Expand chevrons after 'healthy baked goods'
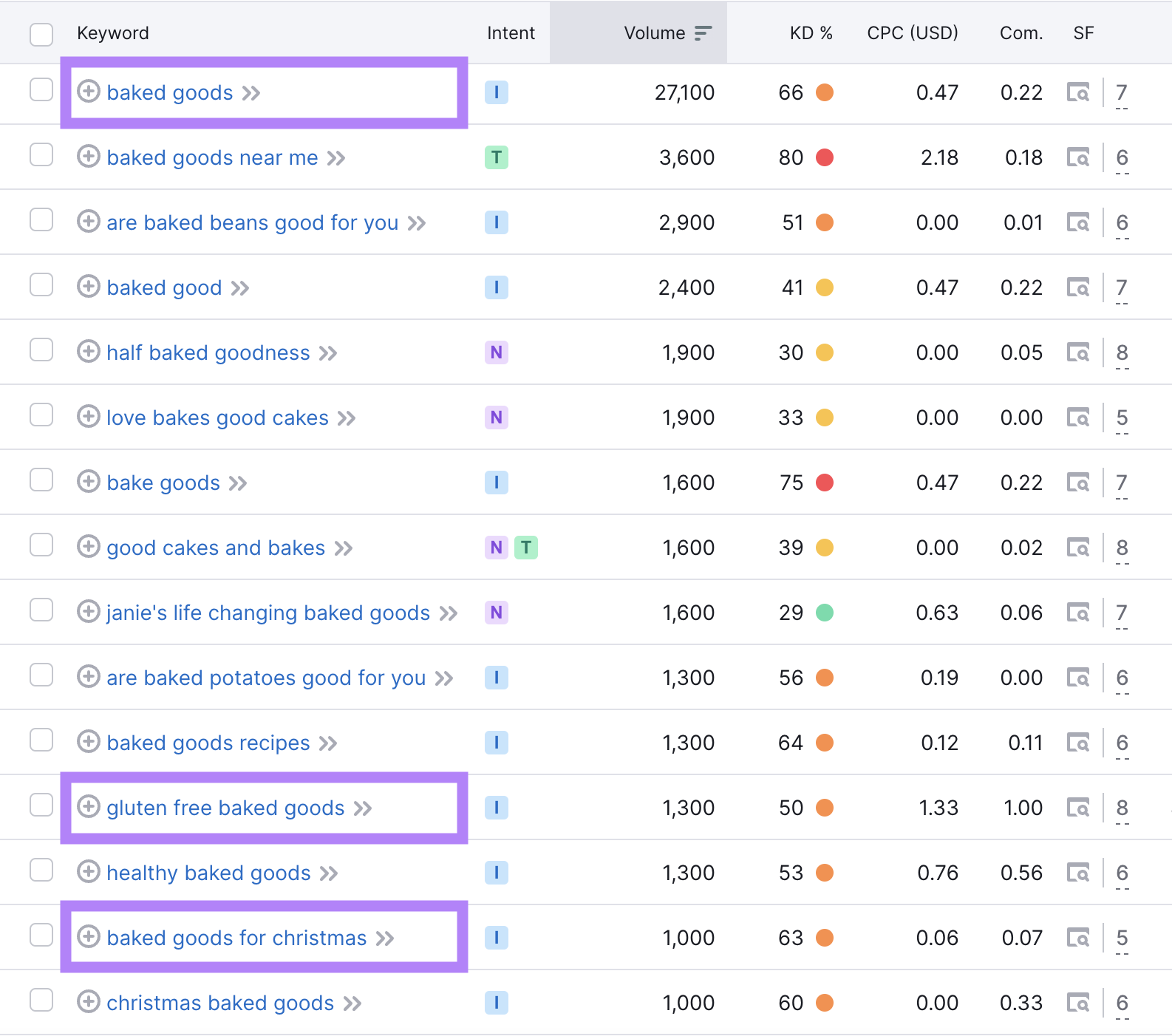This screenshot has height=1036, width=1172. click(x=329, y=873)
